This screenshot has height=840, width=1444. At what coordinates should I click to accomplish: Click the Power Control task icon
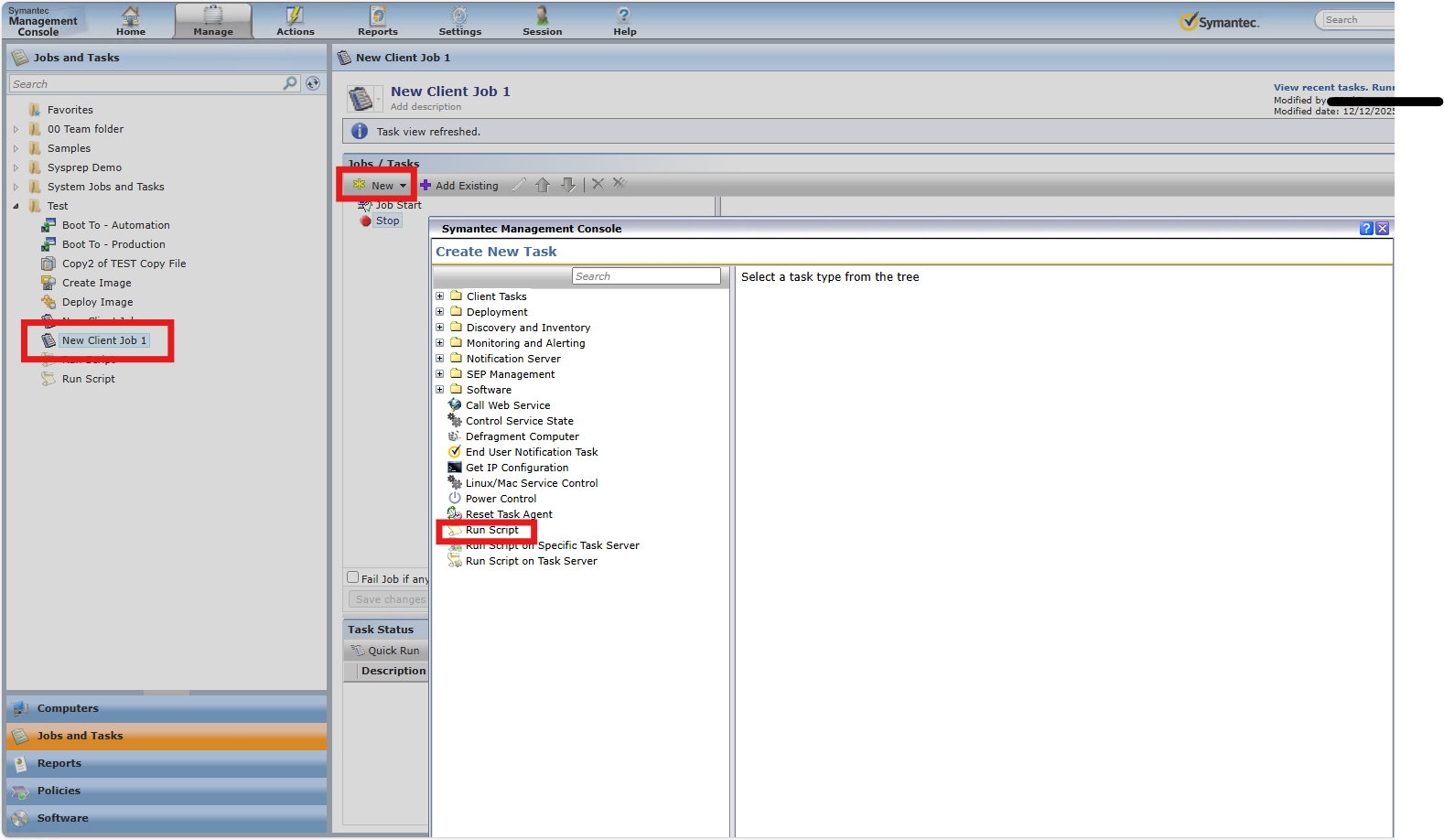tap(455, 499)
